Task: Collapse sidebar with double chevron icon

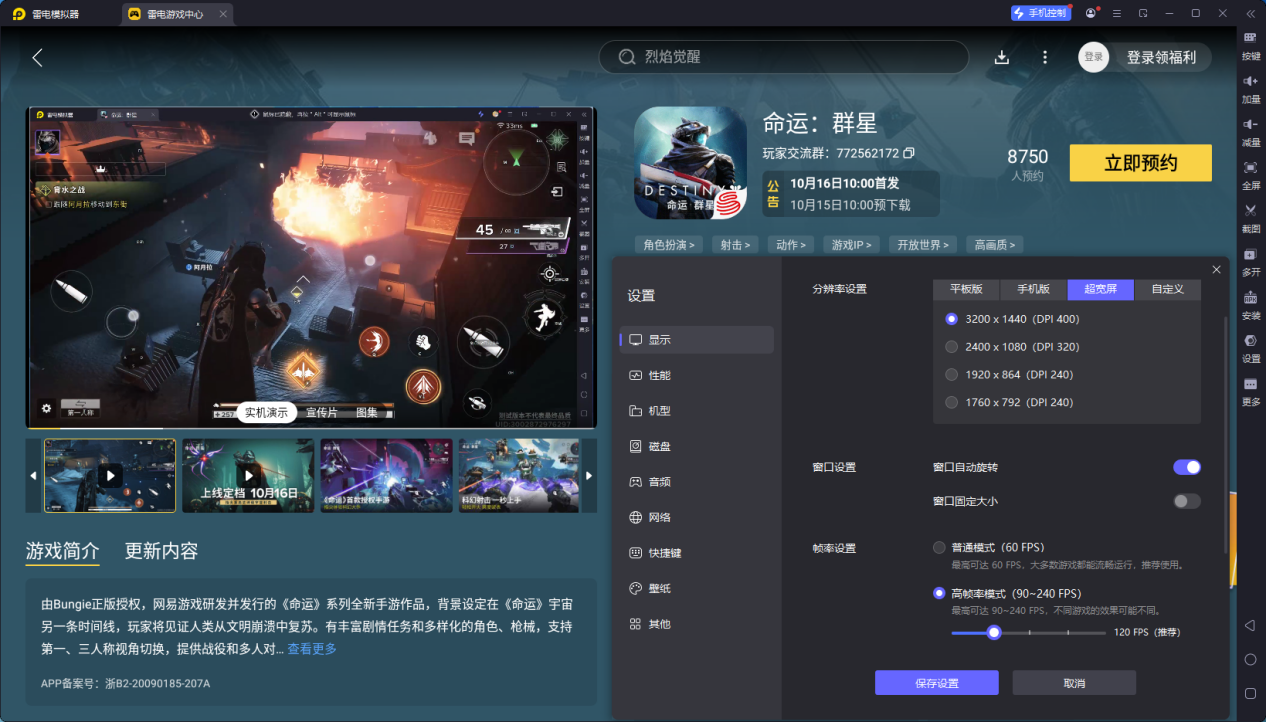Action: (x=1250, y=13)
